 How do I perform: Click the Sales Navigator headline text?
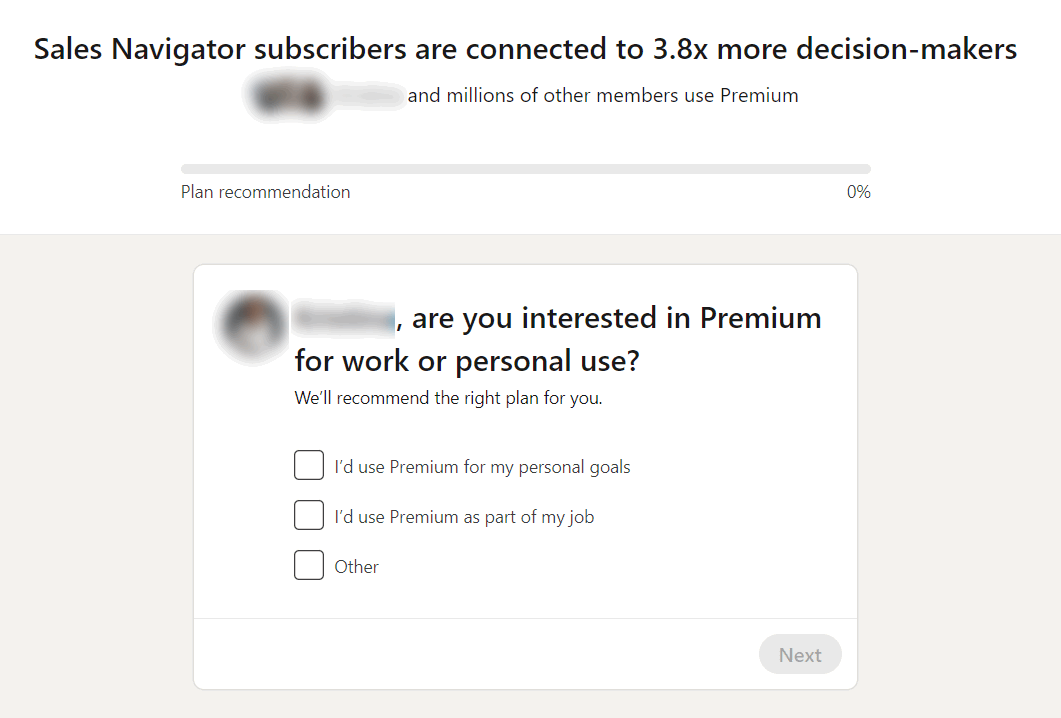click(x=524, y=48)
